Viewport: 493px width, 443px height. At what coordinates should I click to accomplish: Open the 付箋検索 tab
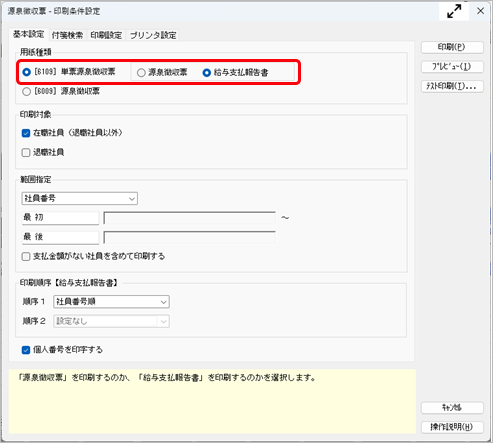pos(67,35)
